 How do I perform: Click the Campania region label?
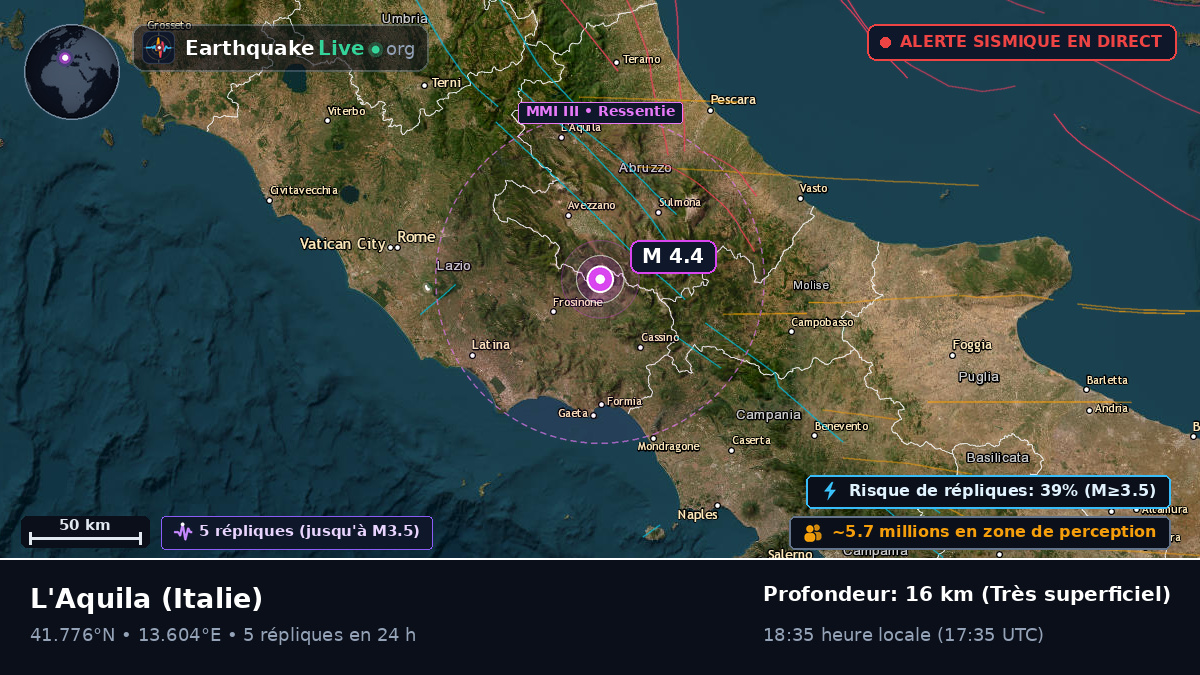pos(768,415)
